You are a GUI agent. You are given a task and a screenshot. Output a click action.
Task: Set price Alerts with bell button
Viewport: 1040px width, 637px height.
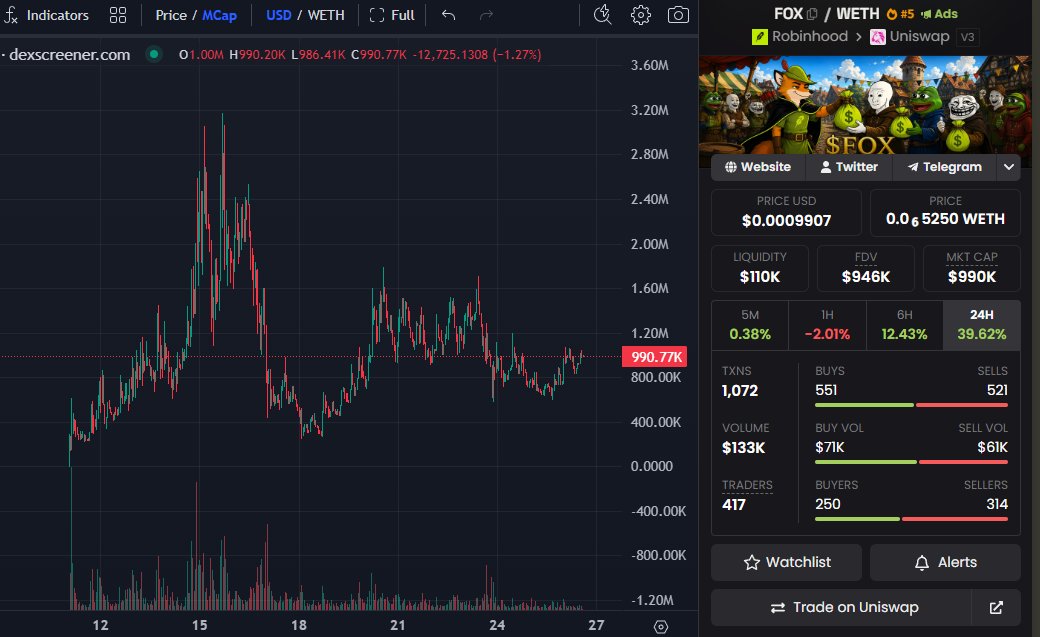pos(945,563)
